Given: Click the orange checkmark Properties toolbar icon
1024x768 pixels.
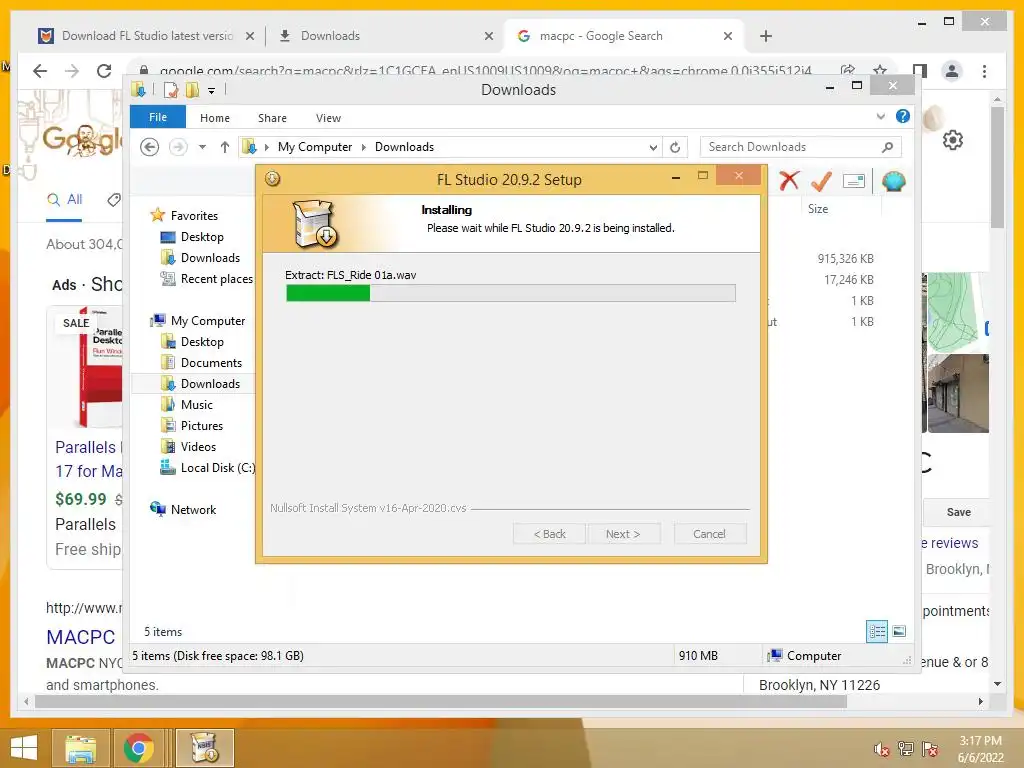Looking at the screenshot, I should [821, 181].
